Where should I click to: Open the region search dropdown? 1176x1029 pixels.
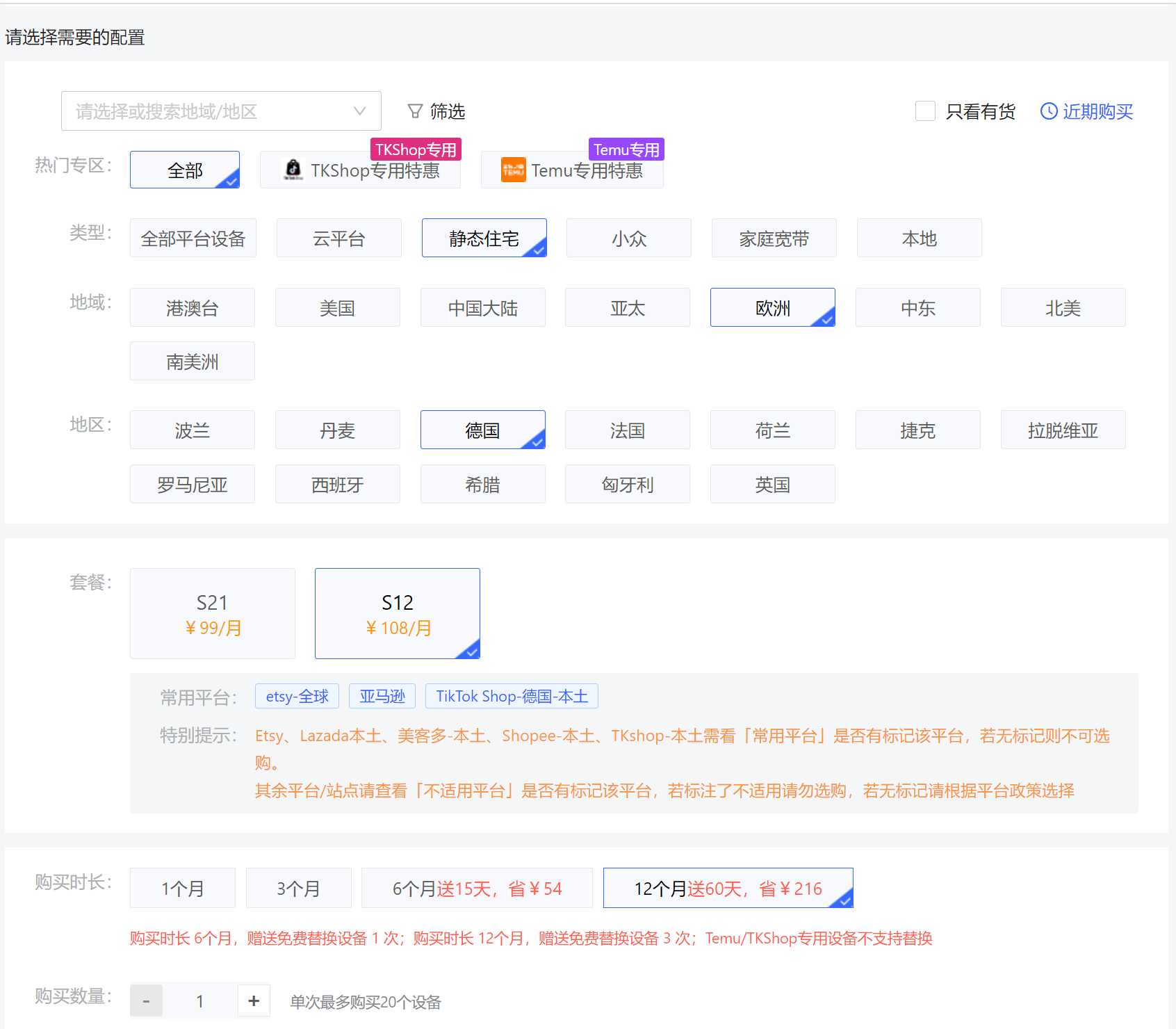click(x=209, y=111)
